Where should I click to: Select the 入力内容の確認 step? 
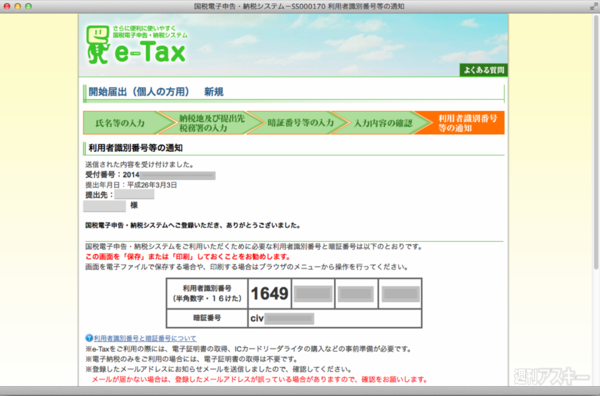pyautogui.click(x=383, y=123)
